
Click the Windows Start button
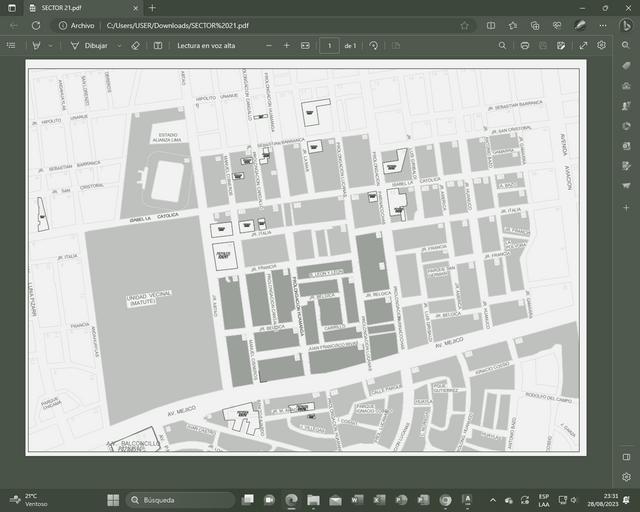tap(113, 500)
